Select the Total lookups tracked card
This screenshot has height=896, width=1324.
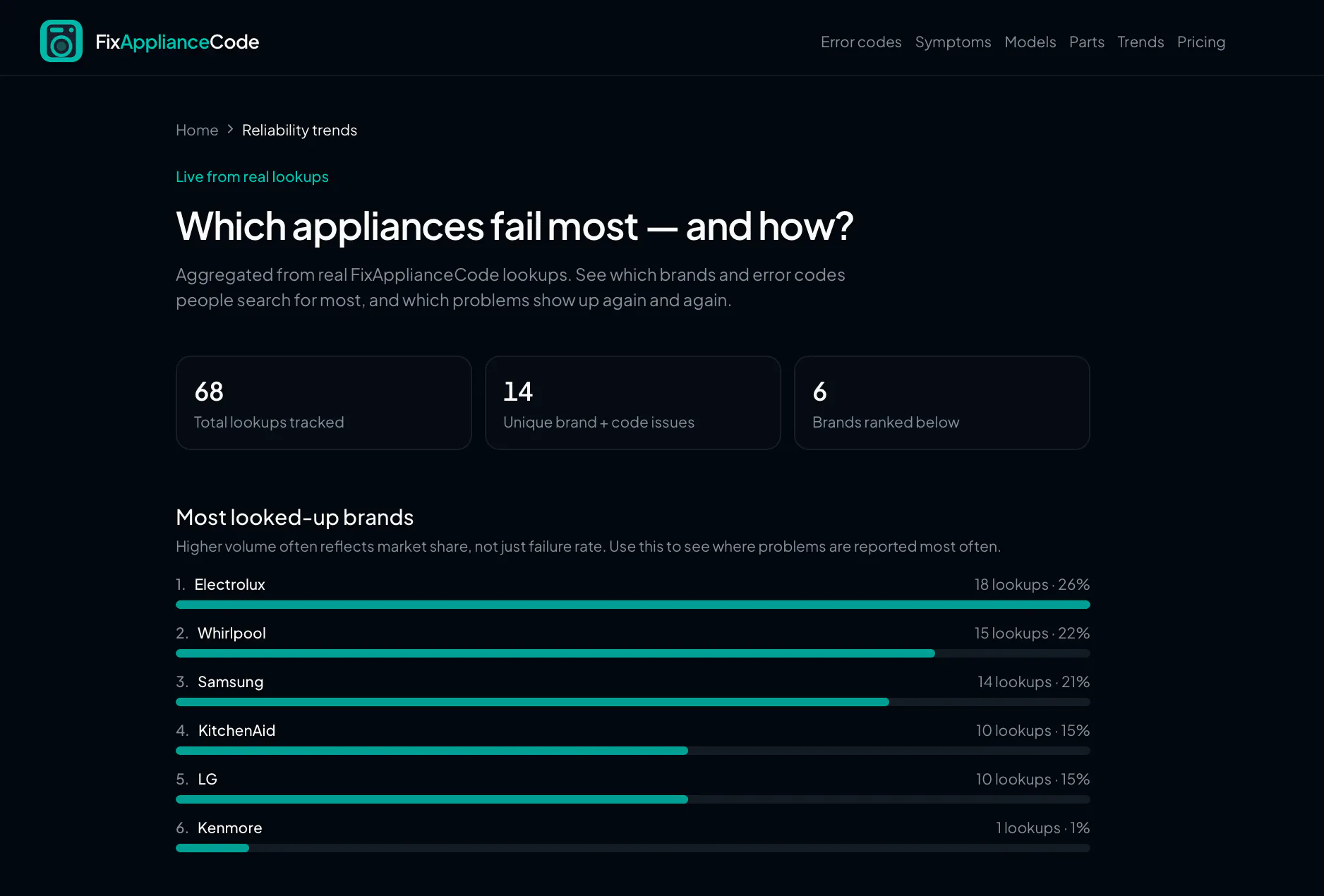point(324,403)
